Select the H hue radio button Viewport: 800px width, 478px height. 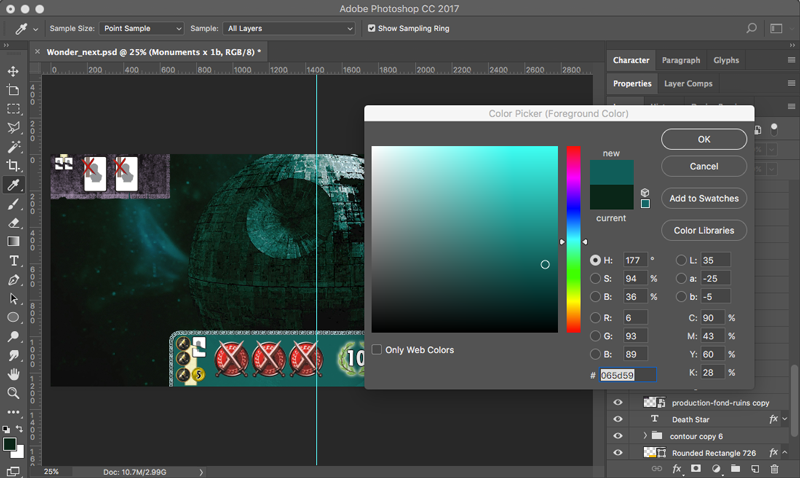[x=595, y=260]
